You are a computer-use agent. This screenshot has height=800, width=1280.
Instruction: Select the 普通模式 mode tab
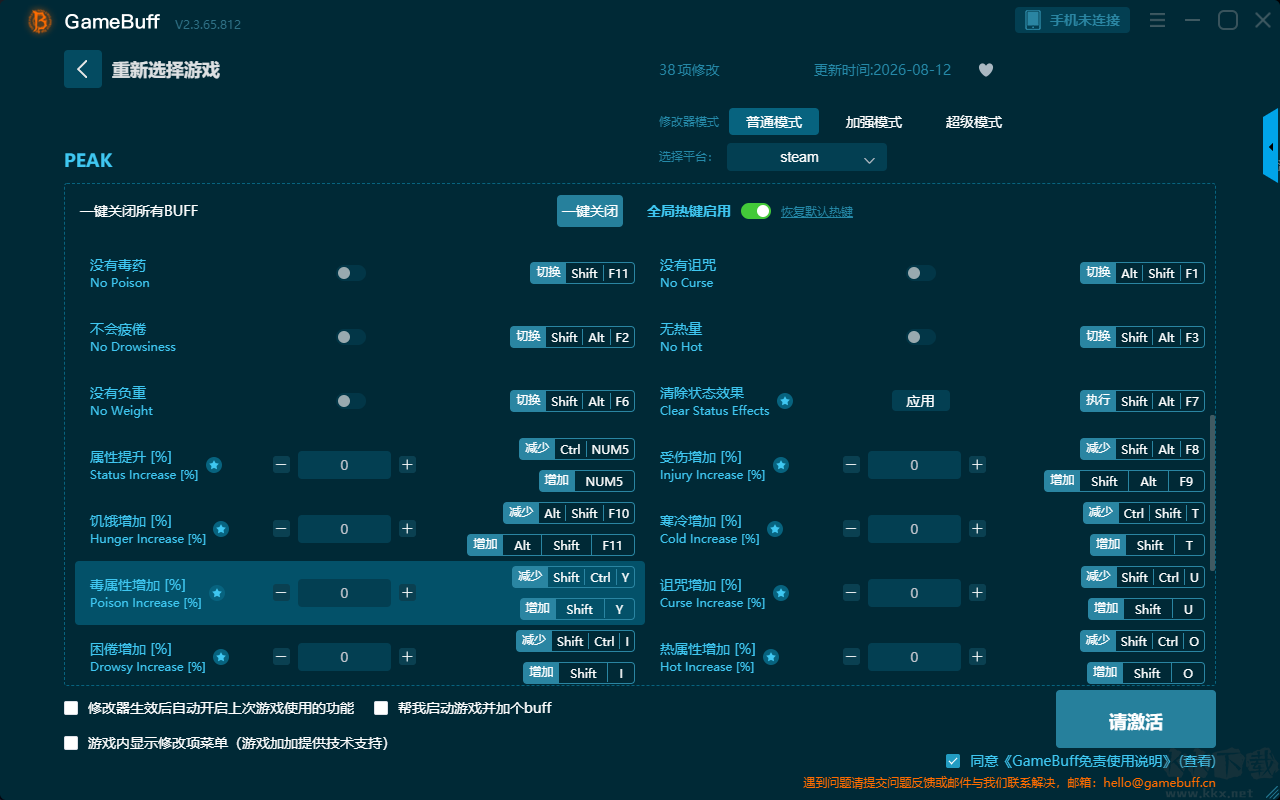pos(774,122)
